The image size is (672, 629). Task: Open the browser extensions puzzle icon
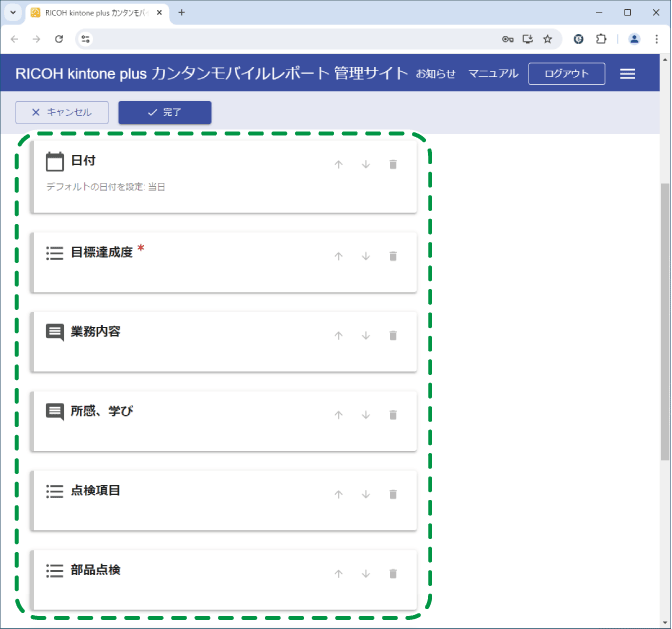tap(601, 39)
